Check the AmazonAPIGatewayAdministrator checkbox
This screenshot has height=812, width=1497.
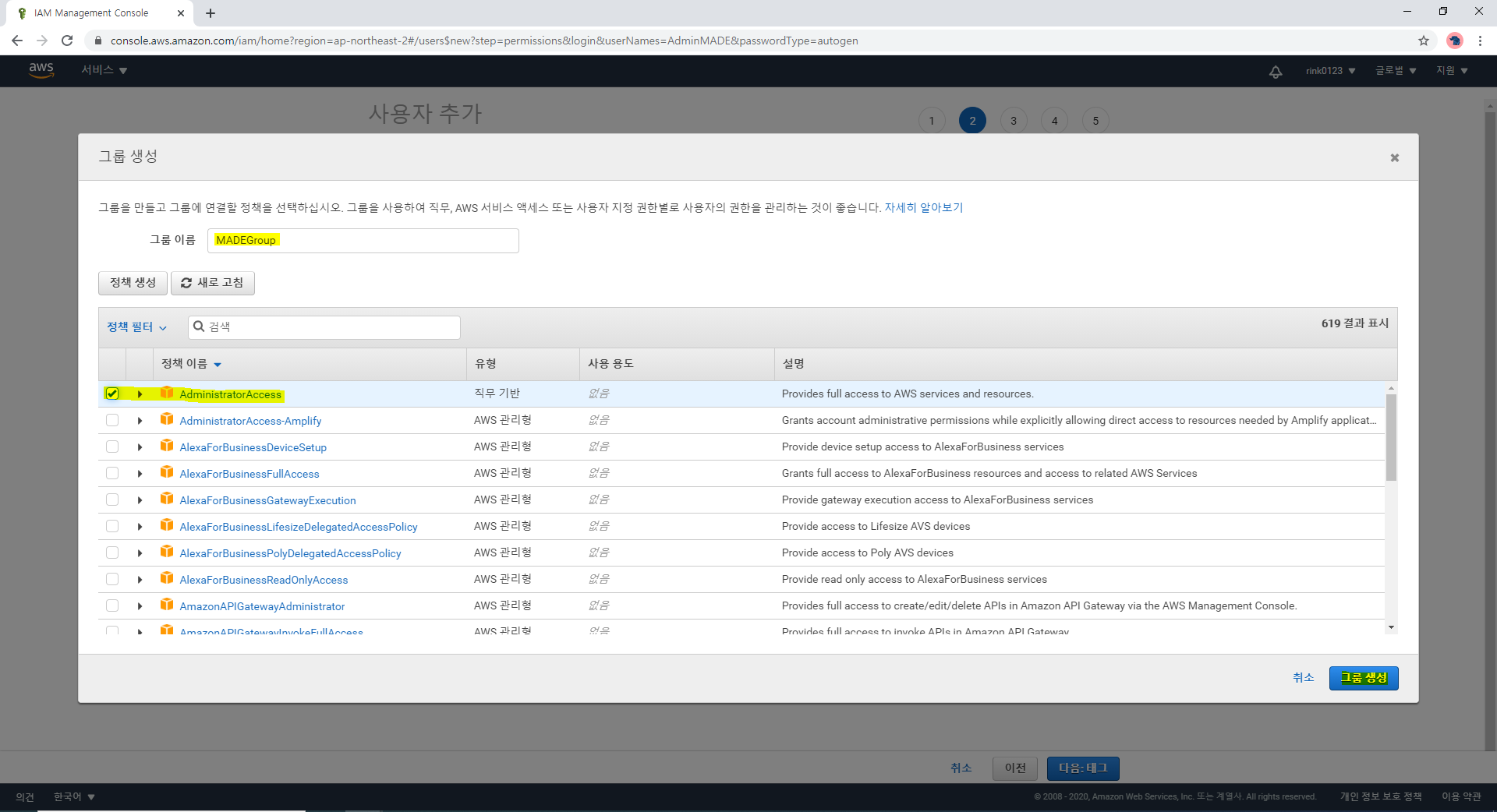click(112, 605)
